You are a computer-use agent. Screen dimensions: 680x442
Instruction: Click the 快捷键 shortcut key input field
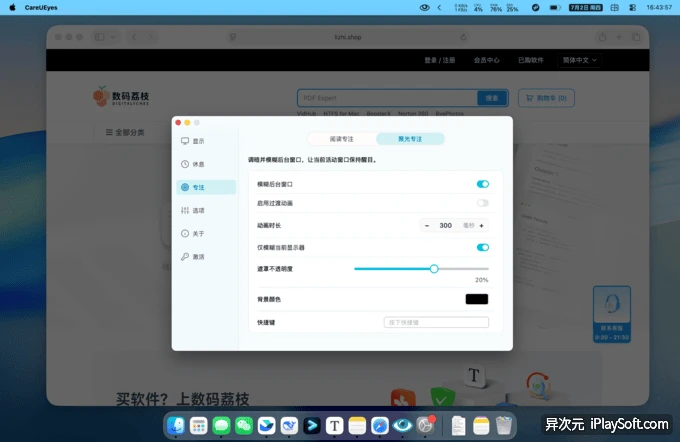pyautogui.click(x=436, y=322)
